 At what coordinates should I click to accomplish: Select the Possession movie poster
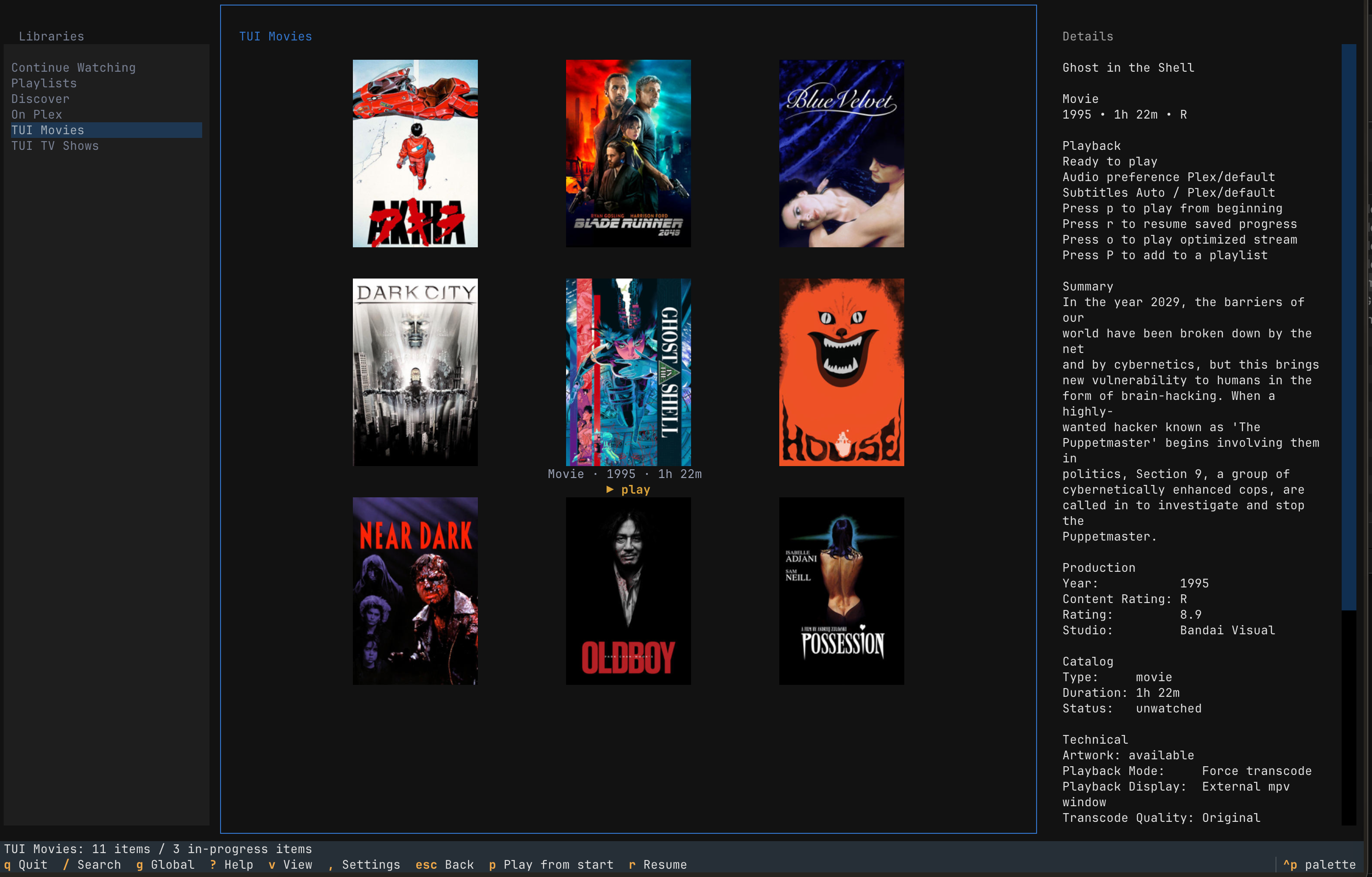pyautogui.click(x=842, y=591)
